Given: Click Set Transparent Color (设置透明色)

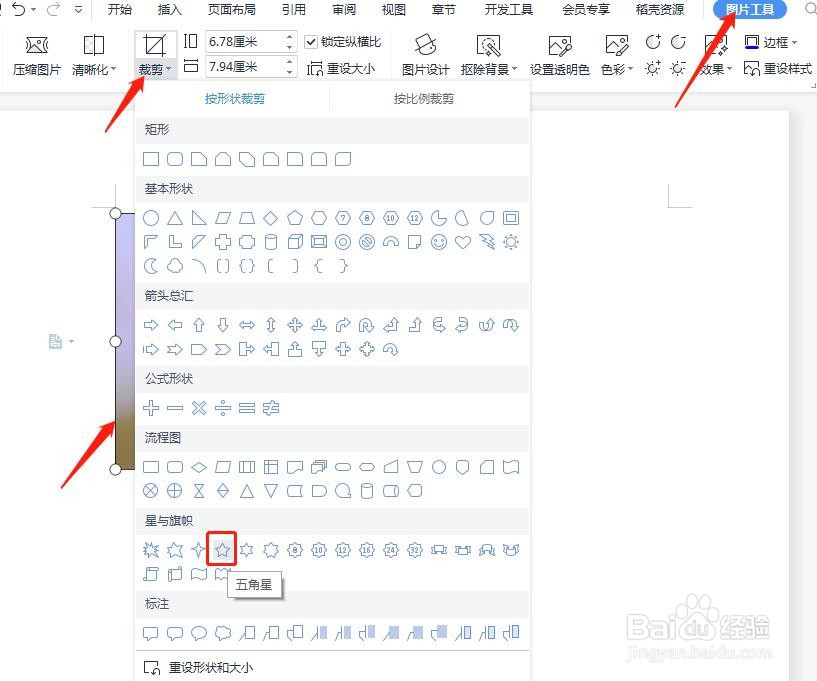Looking at the screenshot, I should point(560,55).
